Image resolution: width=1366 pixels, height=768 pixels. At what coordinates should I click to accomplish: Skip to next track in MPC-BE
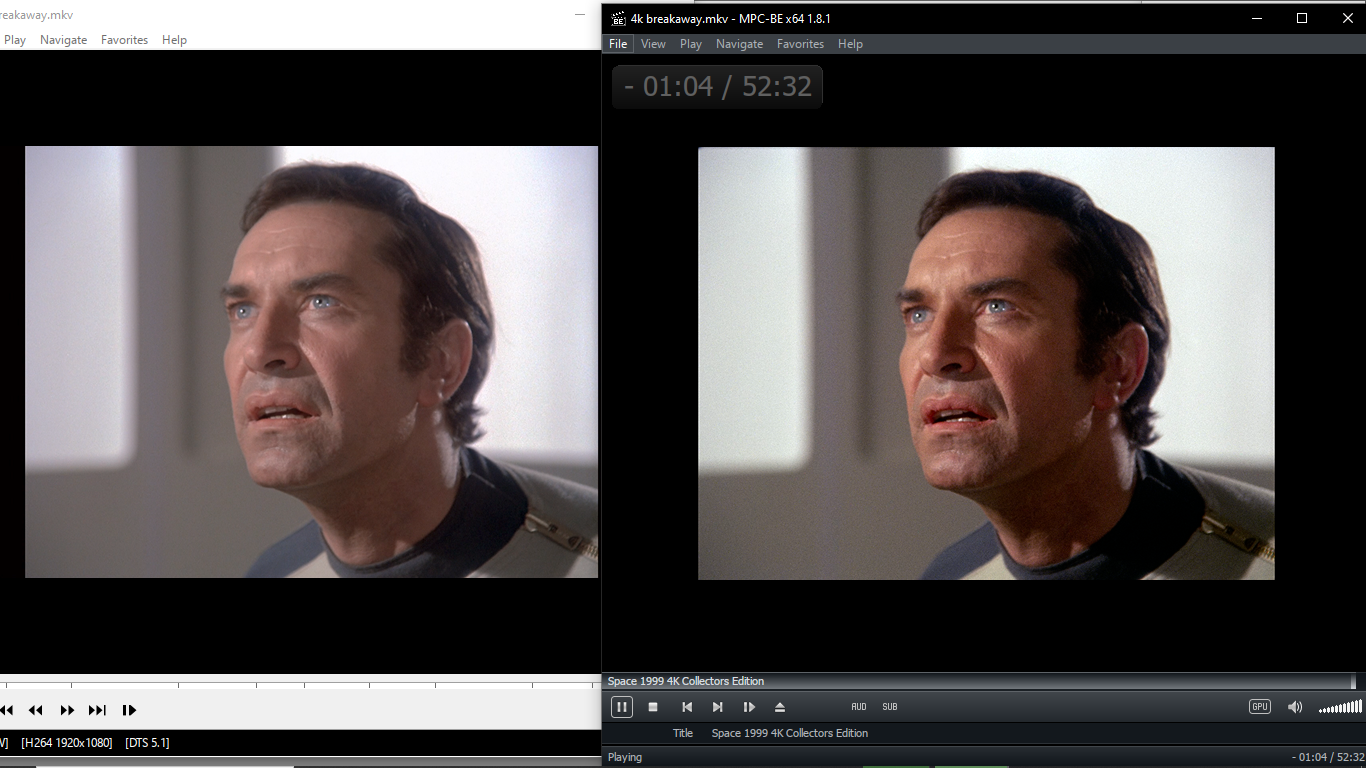pyautogui.click(x=717, y=707)
